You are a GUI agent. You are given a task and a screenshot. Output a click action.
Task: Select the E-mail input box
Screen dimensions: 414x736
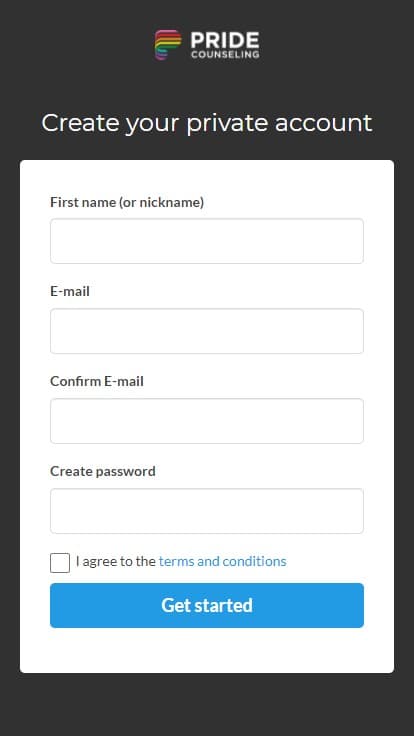(207, 331)
